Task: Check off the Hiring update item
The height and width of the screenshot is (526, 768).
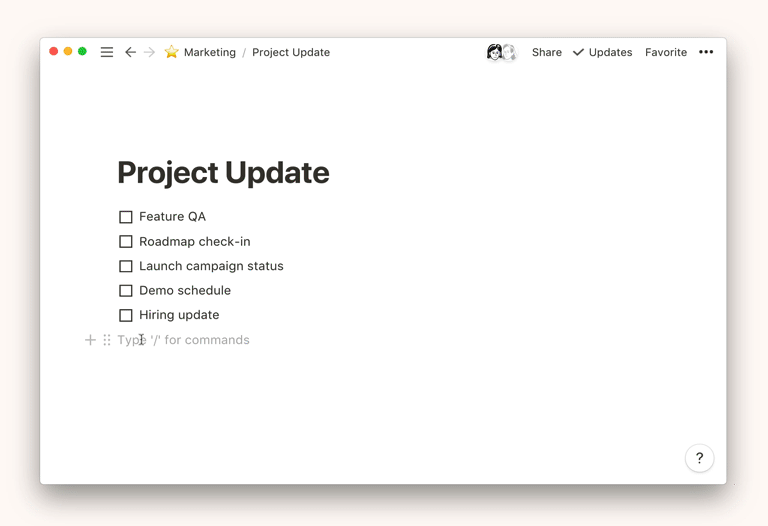Action: (126, 315)
